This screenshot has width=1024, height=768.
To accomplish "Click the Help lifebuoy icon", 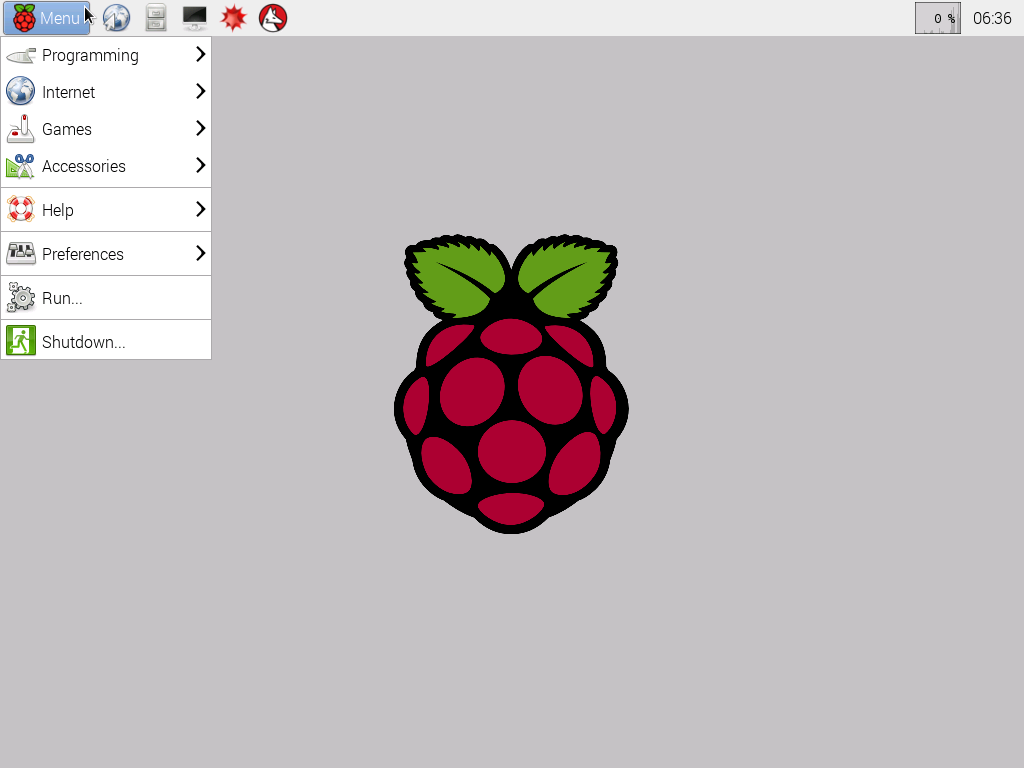I will click(21, 210).
